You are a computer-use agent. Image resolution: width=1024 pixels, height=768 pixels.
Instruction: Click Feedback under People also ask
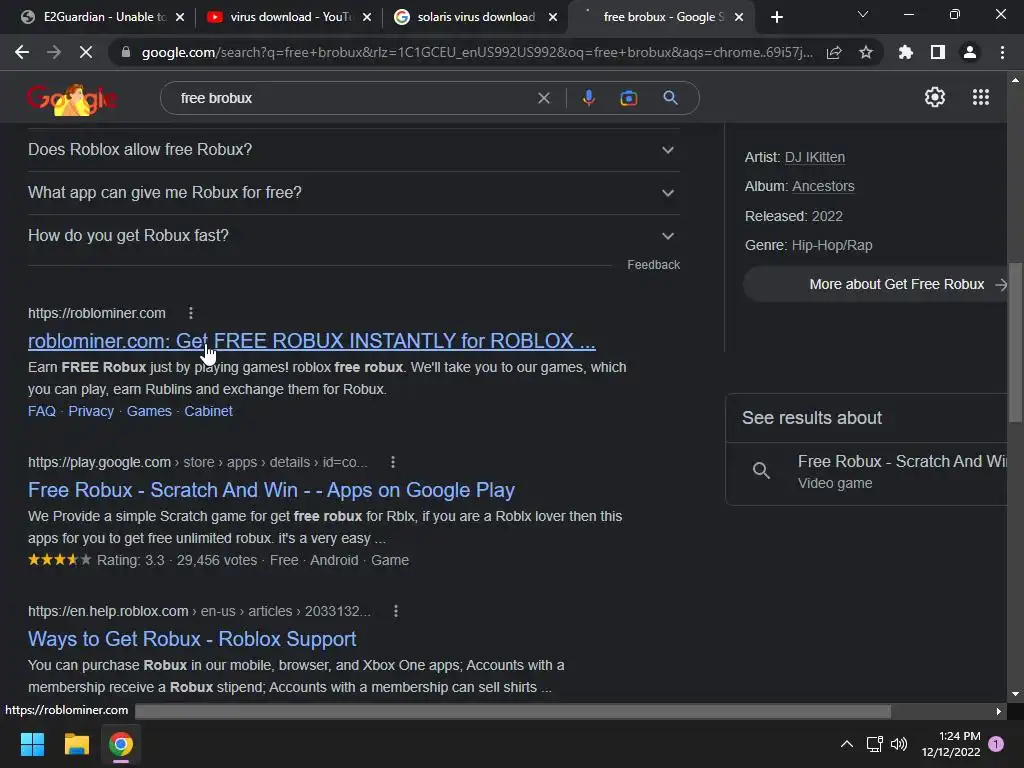(x=653, y=264)
